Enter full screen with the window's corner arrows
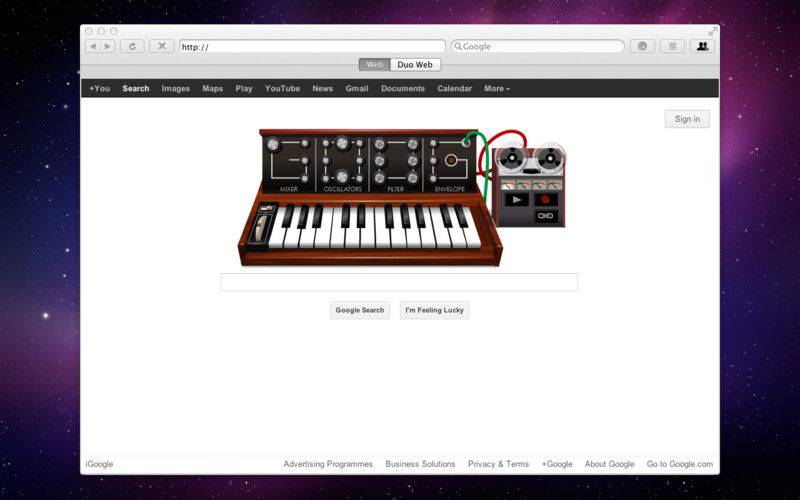Image resolution: width=800 pixels, height=500 pixels. point(713,32)
